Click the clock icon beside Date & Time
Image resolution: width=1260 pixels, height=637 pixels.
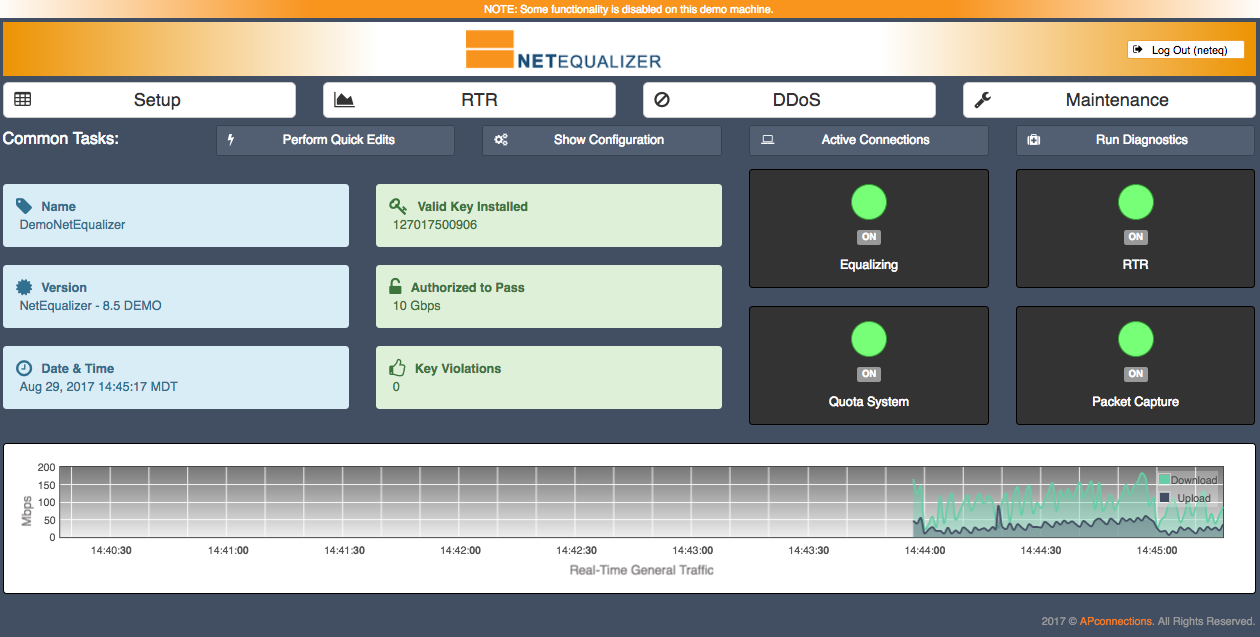point(25,368)
